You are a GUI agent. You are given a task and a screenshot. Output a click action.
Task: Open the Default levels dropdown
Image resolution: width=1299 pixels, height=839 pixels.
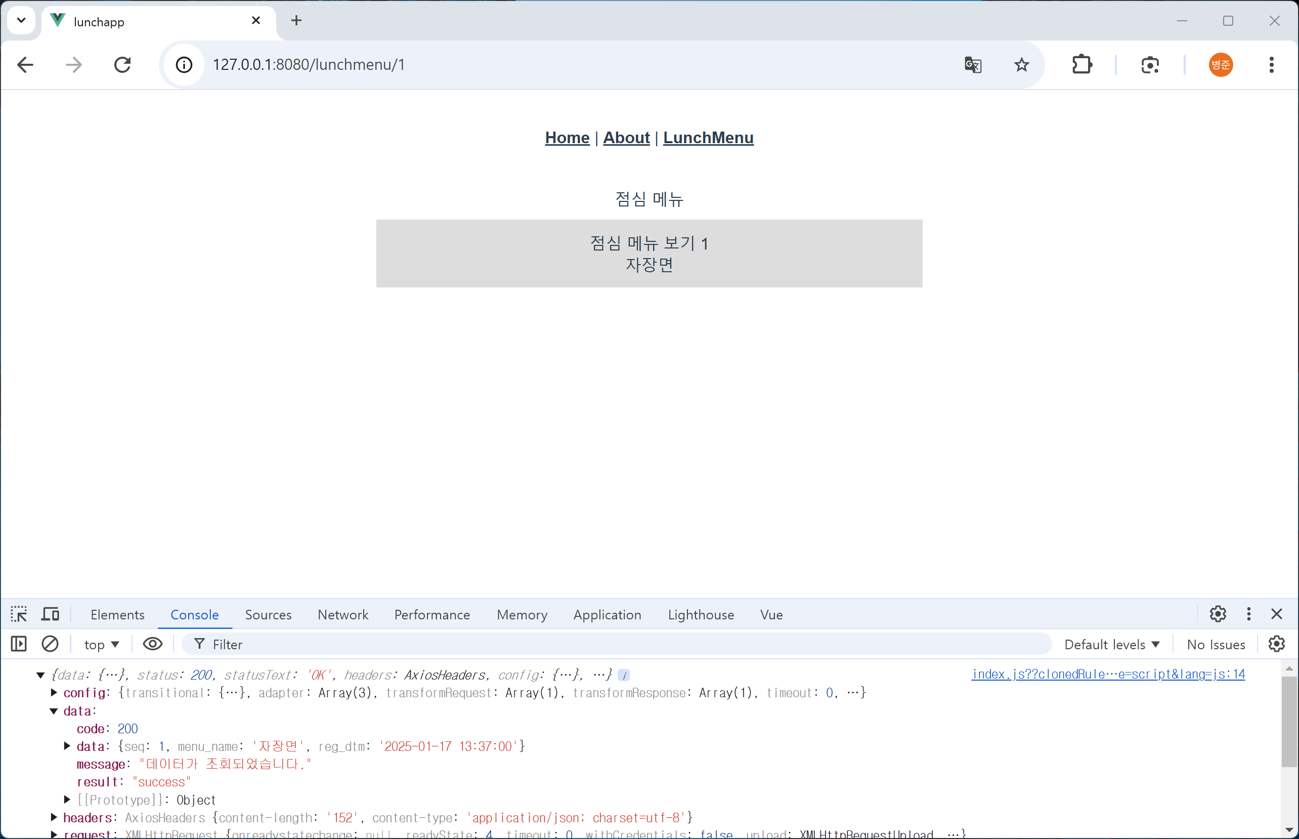coord(1112,645)
